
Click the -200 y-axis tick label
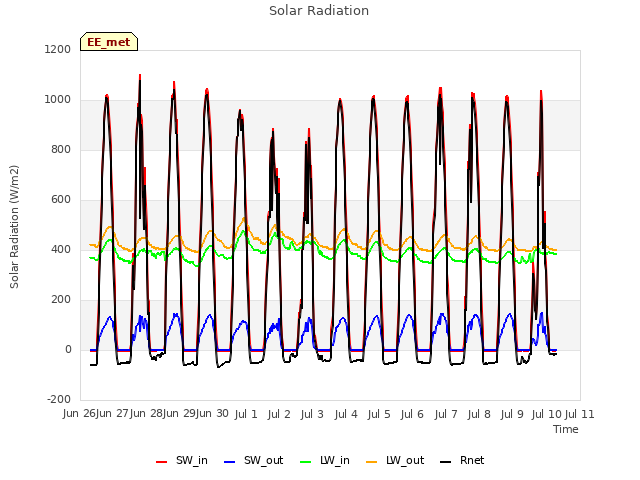(59, 399)
